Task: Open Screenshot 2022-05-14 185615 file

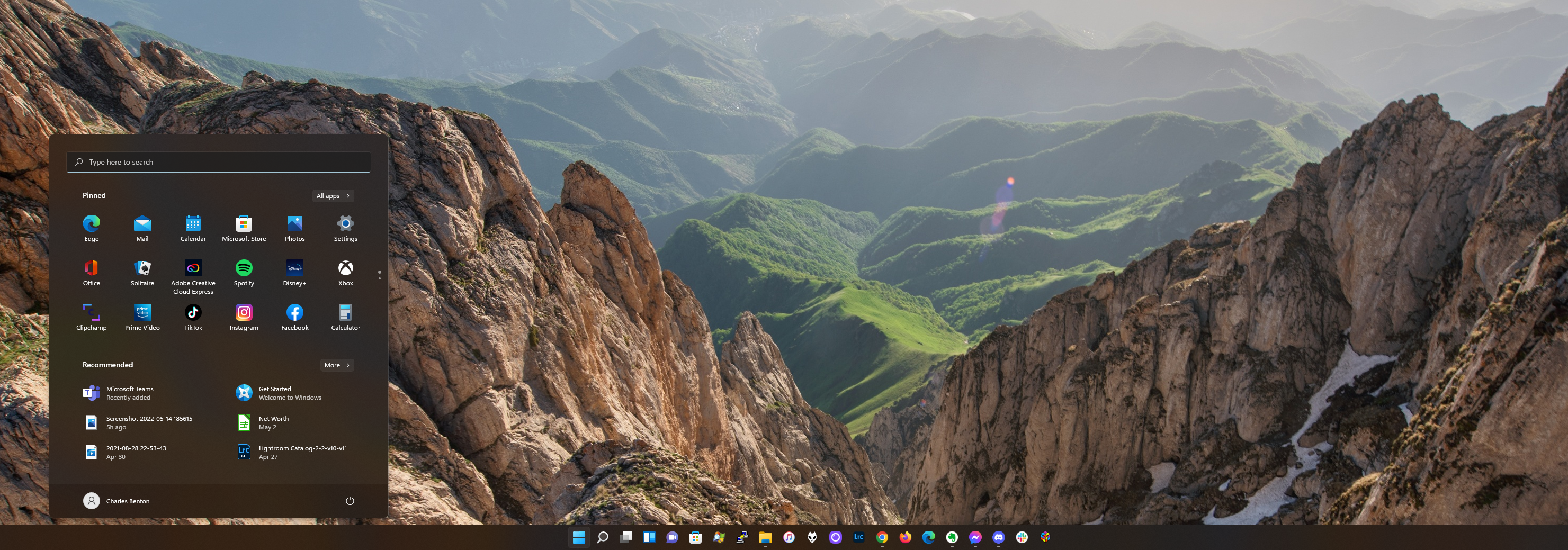Action: (148, 422)
